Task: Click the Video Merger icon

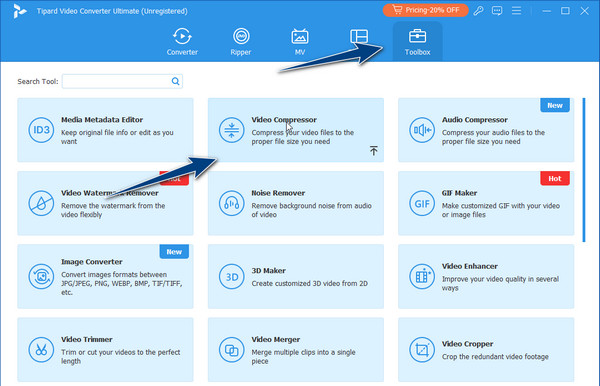Action: point(232,350)
